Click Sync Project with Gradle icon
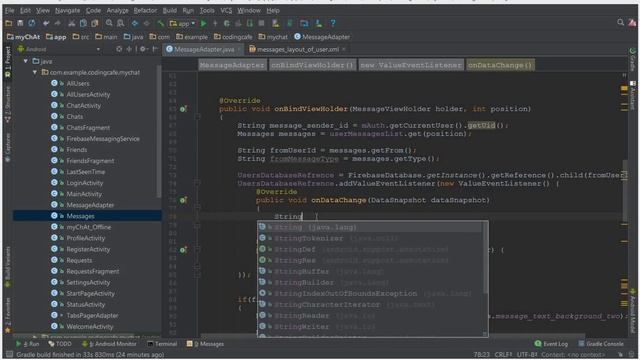640x360 pixels. point(290,24)
